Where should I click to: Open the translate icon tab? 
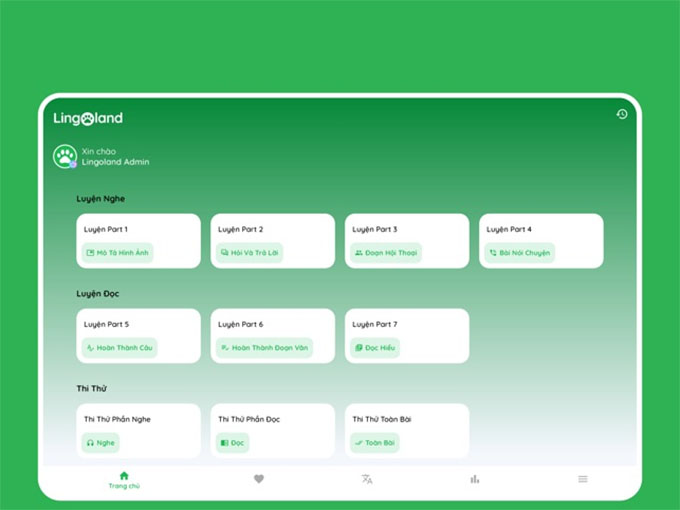click(x=367, y=479)
